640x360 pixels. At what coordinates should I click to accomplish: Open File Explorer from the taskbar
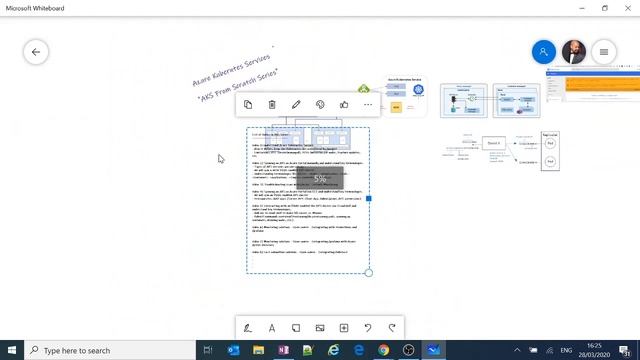pos(258,350)
